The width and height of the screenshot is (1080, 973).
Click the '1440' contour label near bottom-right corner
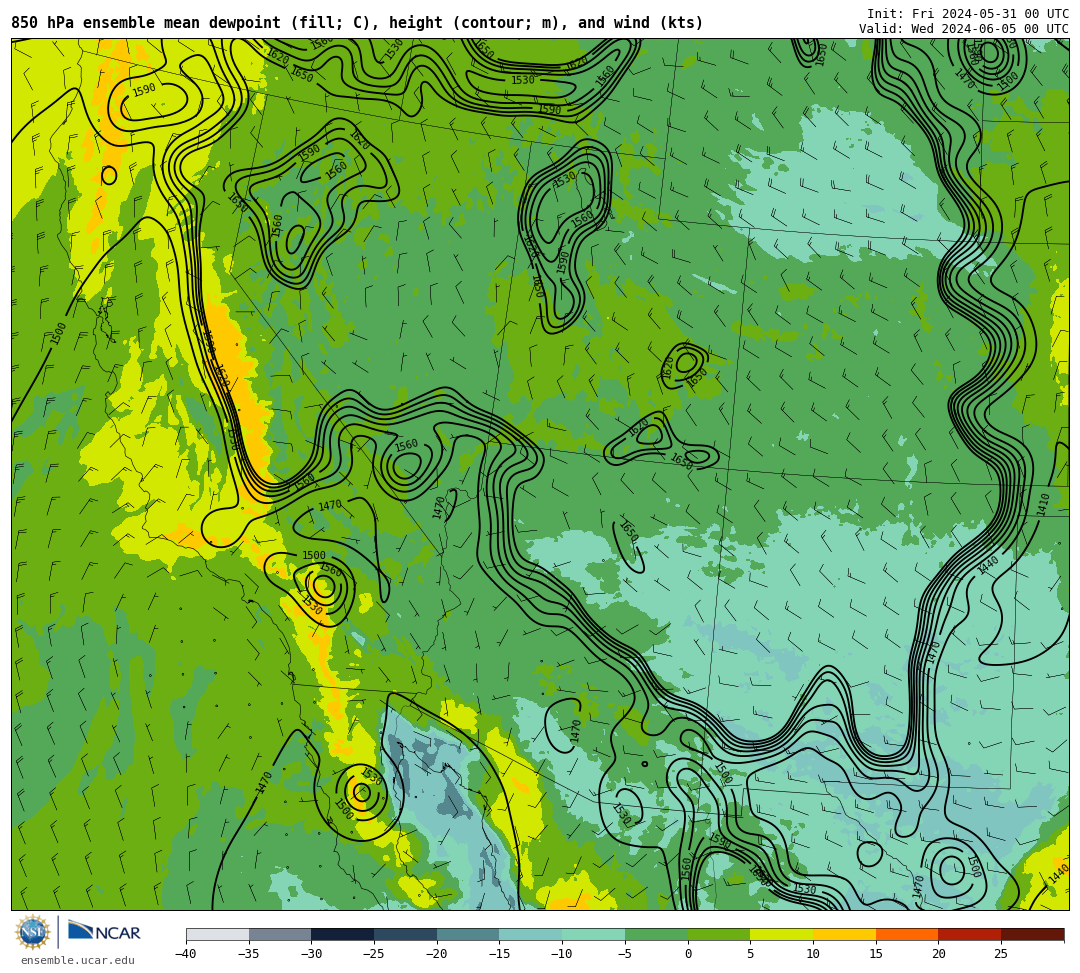point(1058,875)
